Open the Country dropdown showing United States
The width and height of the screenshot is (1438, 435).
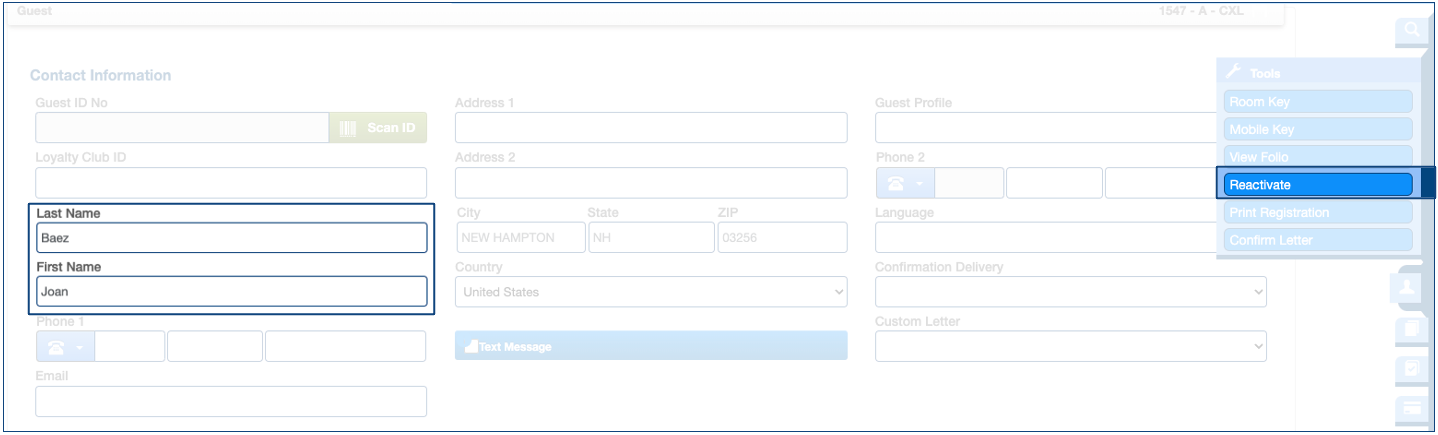650,292
